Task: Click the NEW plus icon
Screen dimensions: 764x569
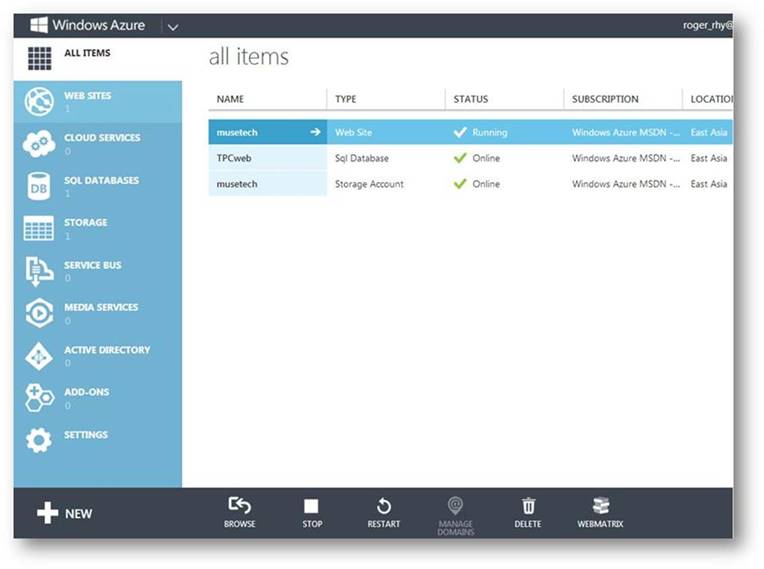Action: [x=47, y=513]
